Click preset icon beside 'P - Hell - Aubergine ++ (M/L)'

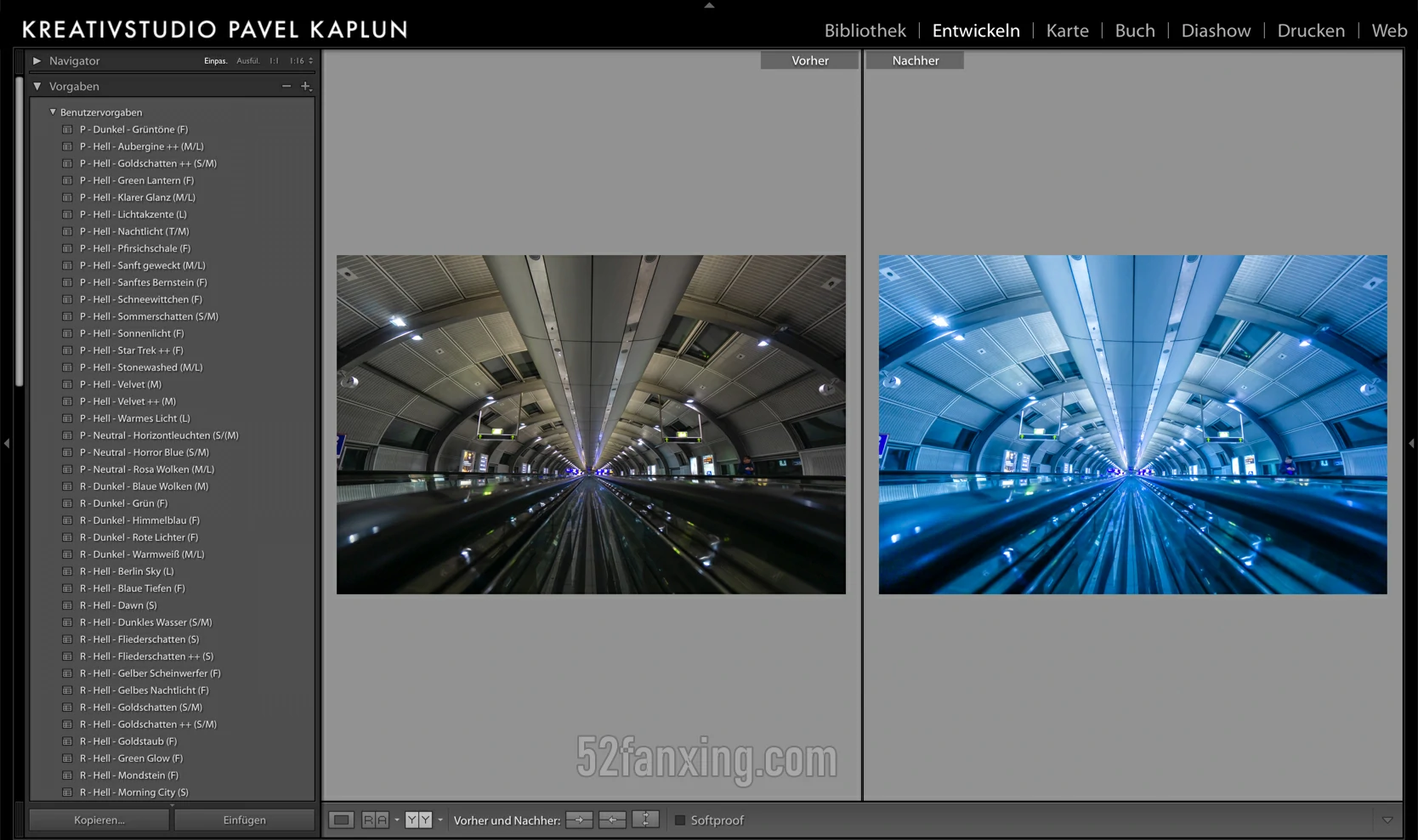67,146
